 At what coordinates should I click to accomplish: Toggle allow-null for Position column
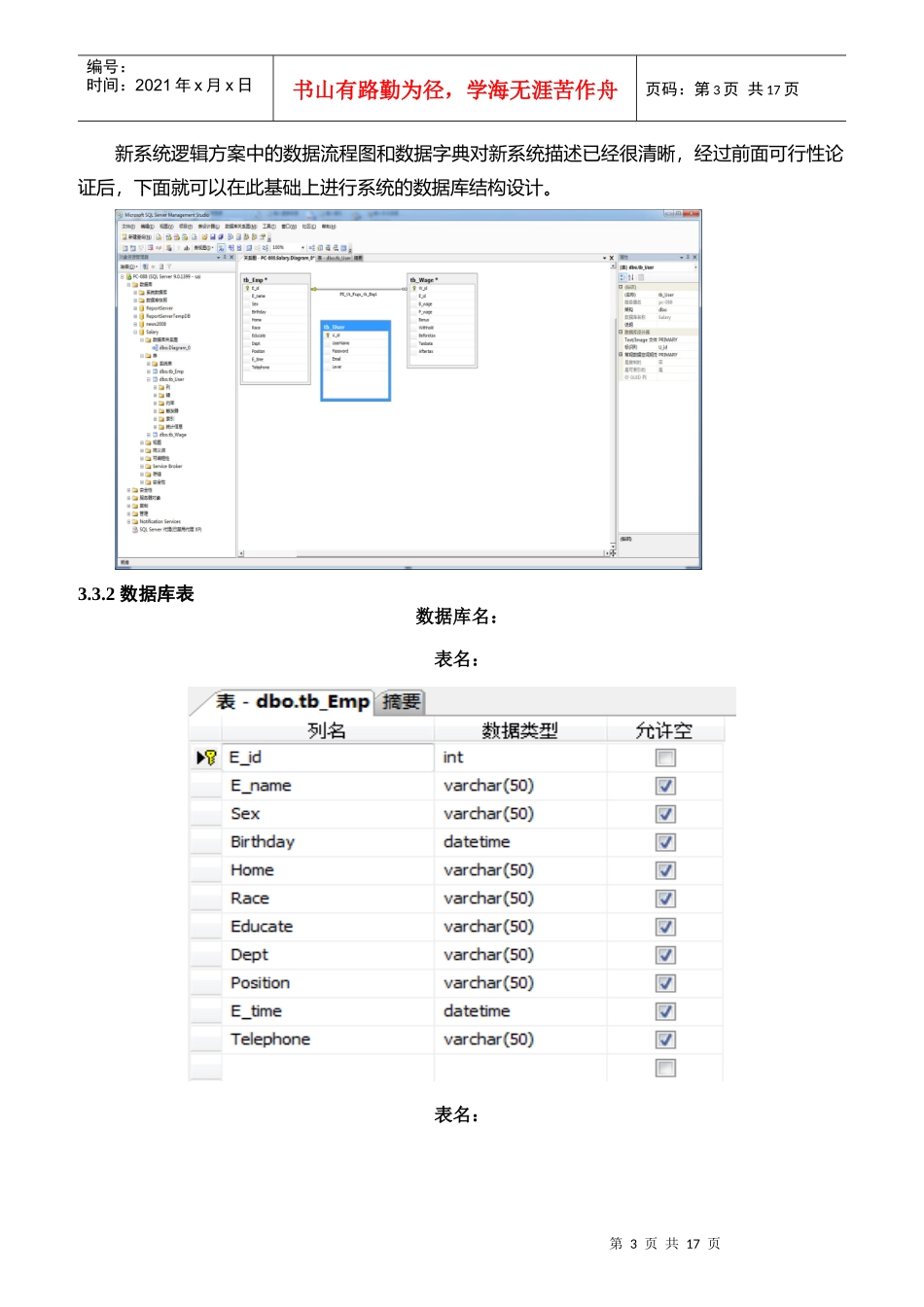[x=665, y=983]
